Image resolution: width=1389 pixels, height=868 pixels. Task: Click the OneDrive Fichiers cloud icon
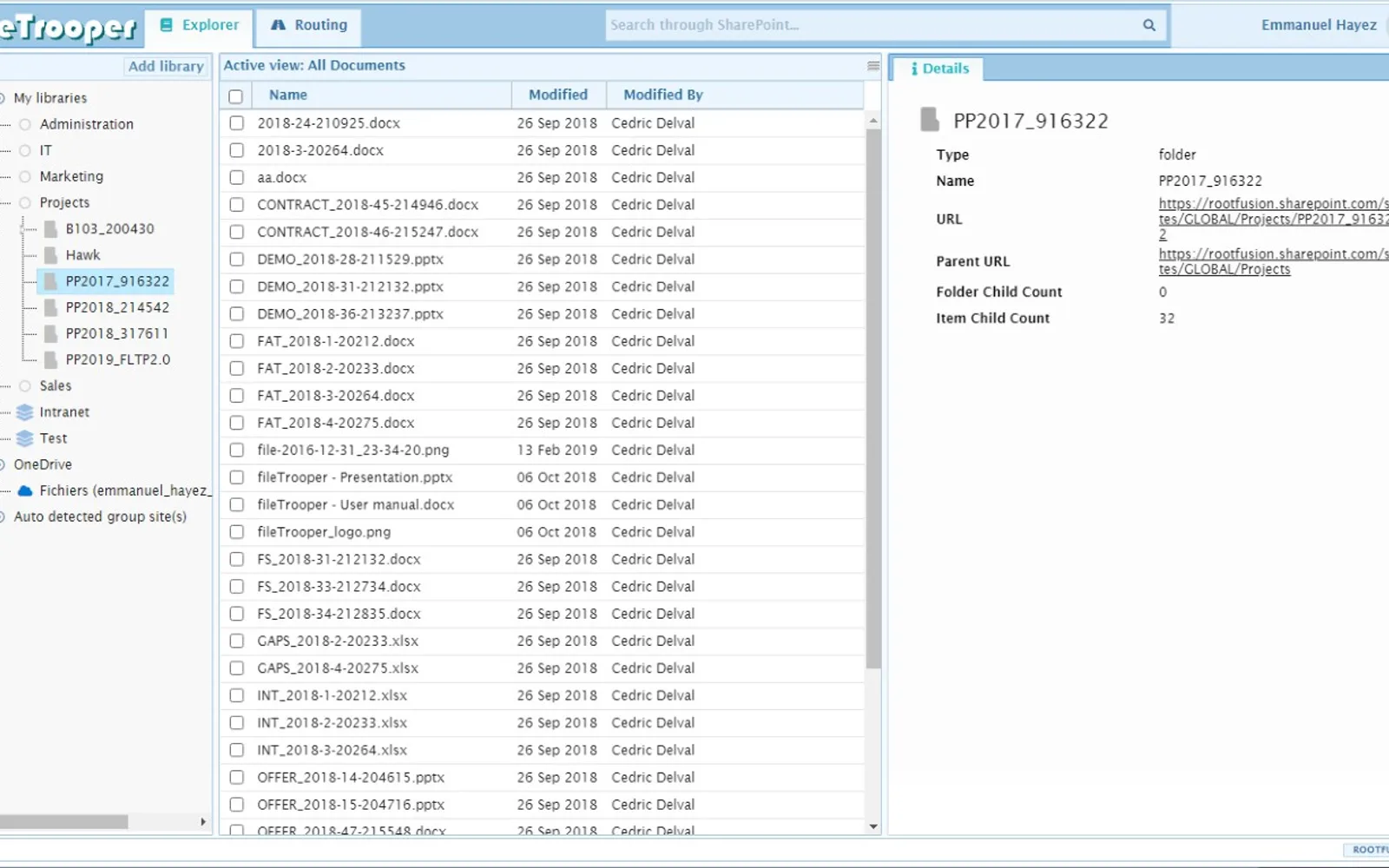[x=25, y=490]
